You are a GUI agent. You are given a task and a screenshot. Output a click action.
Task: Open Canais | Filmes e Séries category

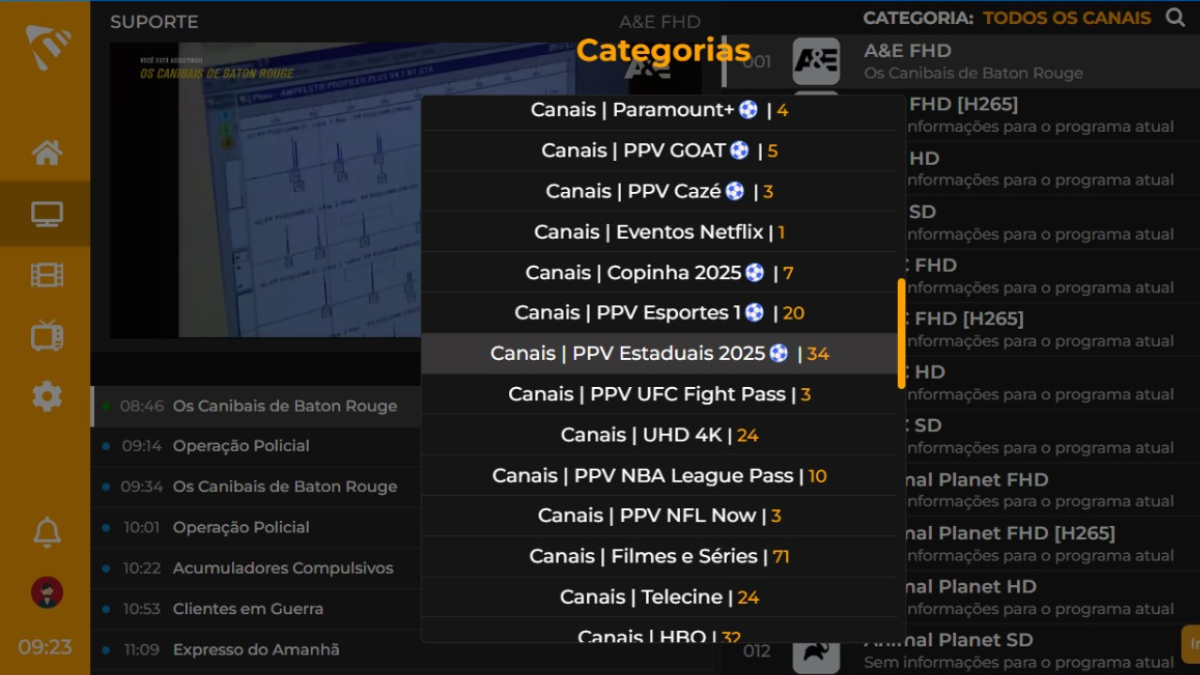(660, 556)
